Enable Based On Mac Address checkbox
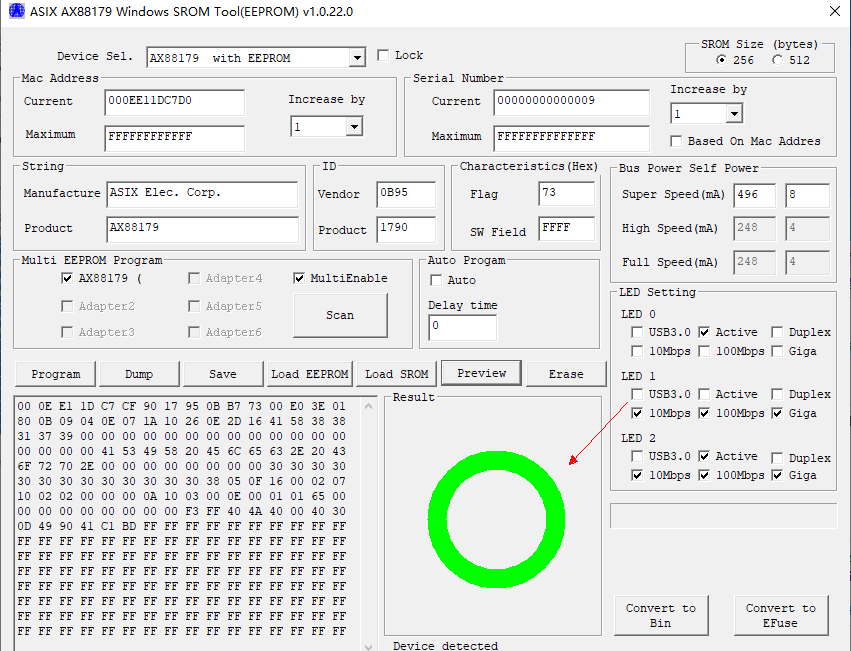The image size is (851, 651). pos(676,141)
